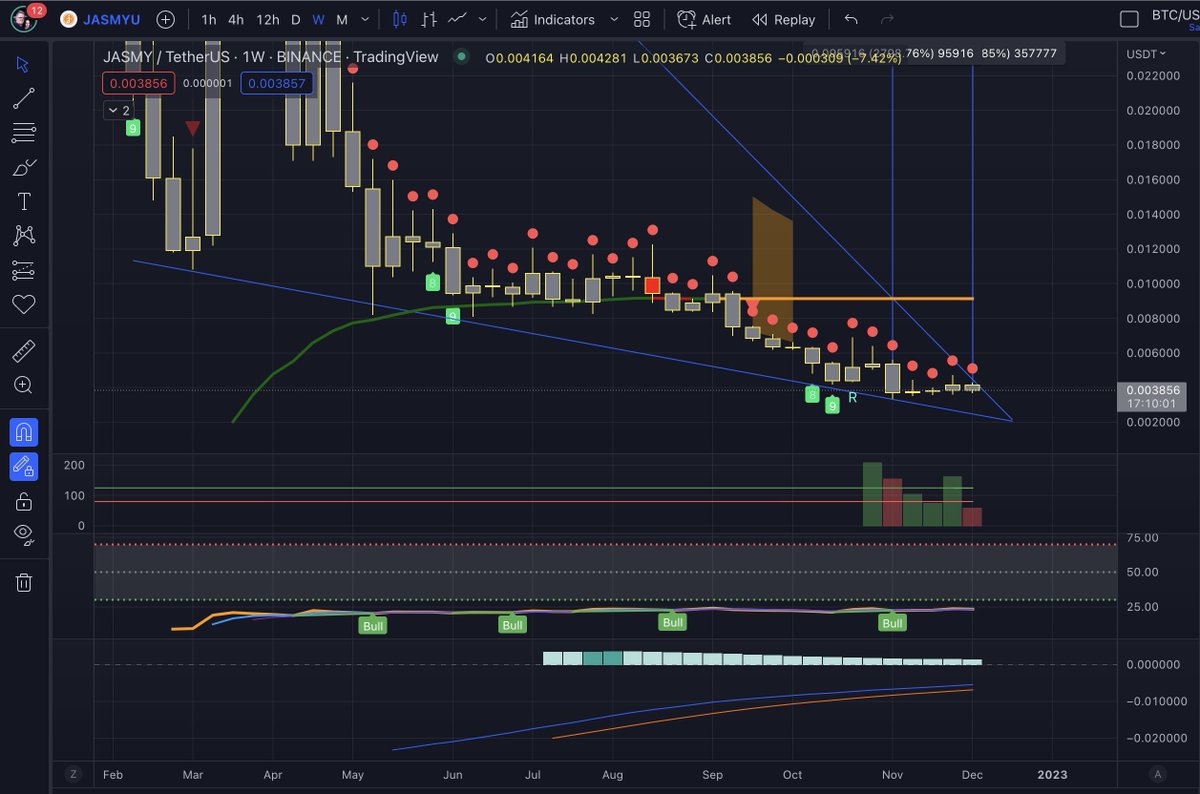Create an Alert from the toolbar
Image resolution: width=1200 pixels, height=794 pixels.
tap(703, 19)
